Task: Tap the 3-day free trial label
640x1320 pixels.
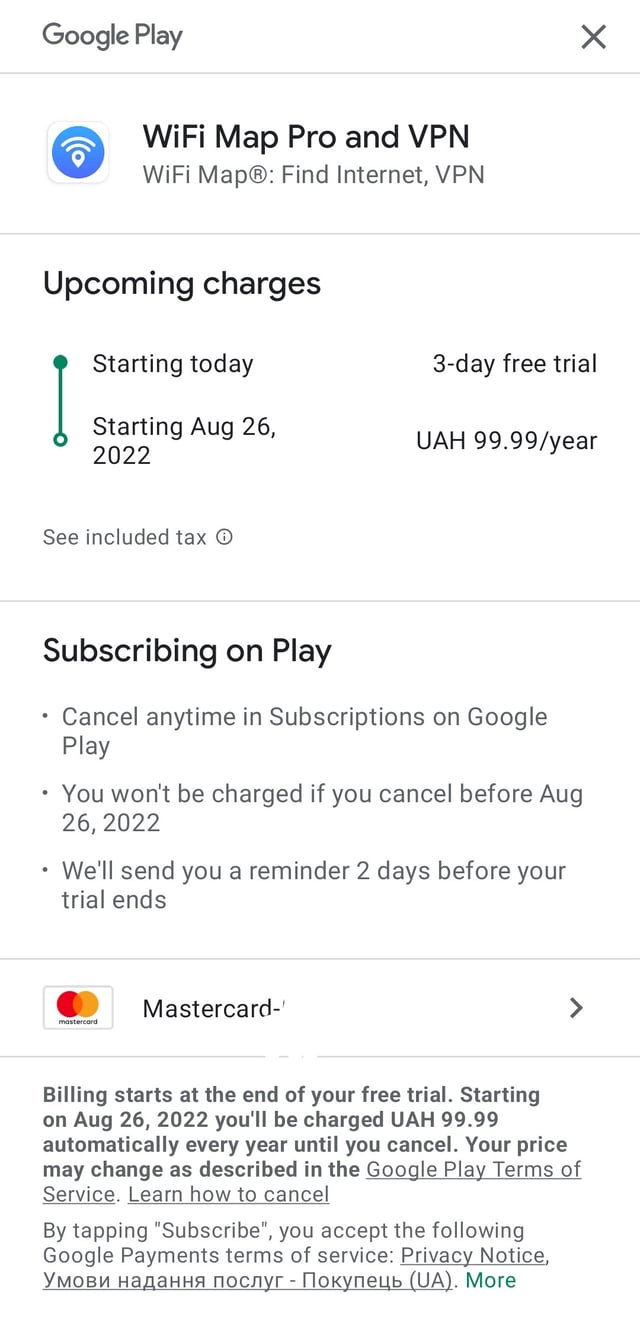Action: [514, 364]
